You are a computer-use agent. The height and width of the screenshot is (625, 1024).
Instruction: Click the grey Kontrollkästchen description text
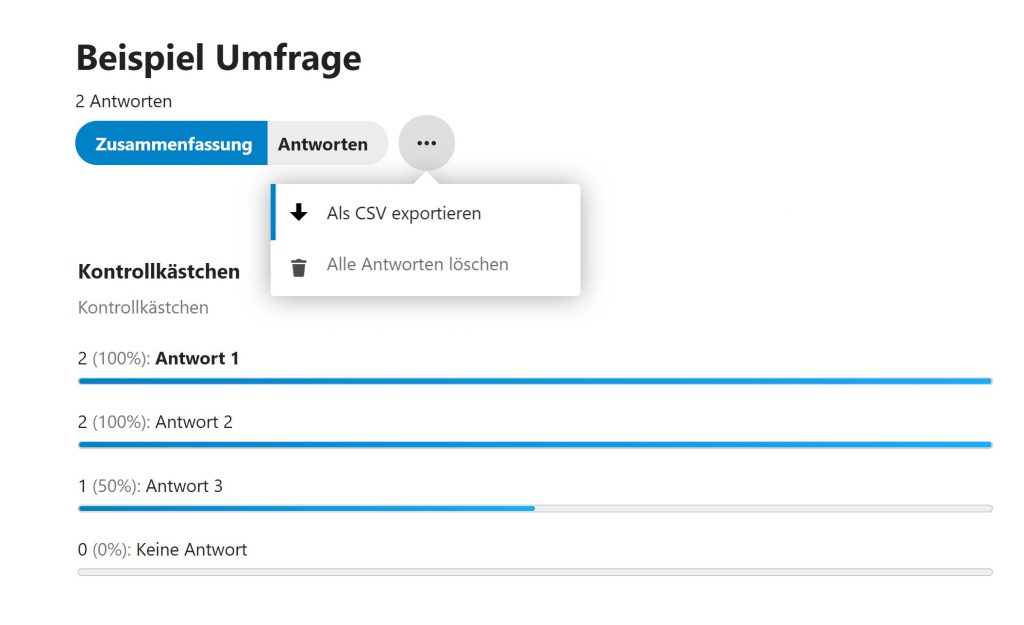(143, 307)
